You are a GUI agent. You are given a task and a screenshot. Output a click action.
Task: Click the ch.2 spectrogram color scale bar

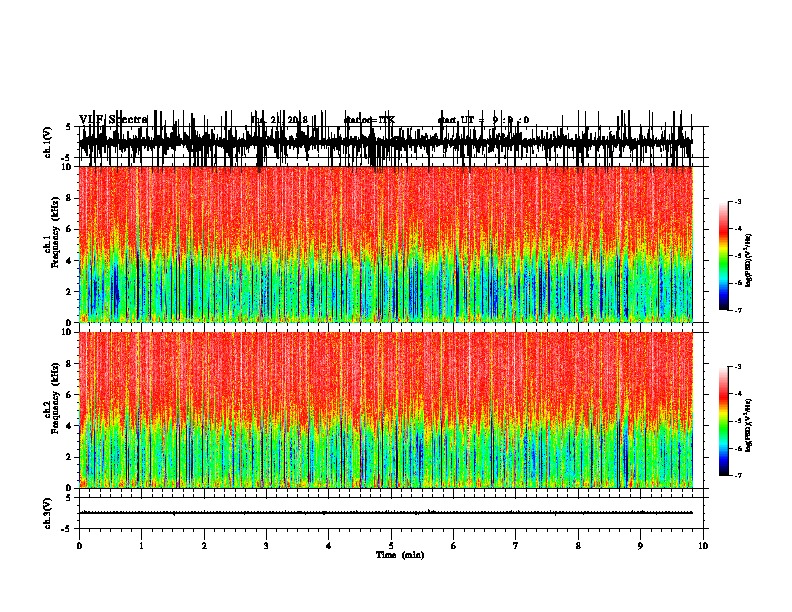click(724, 421)
